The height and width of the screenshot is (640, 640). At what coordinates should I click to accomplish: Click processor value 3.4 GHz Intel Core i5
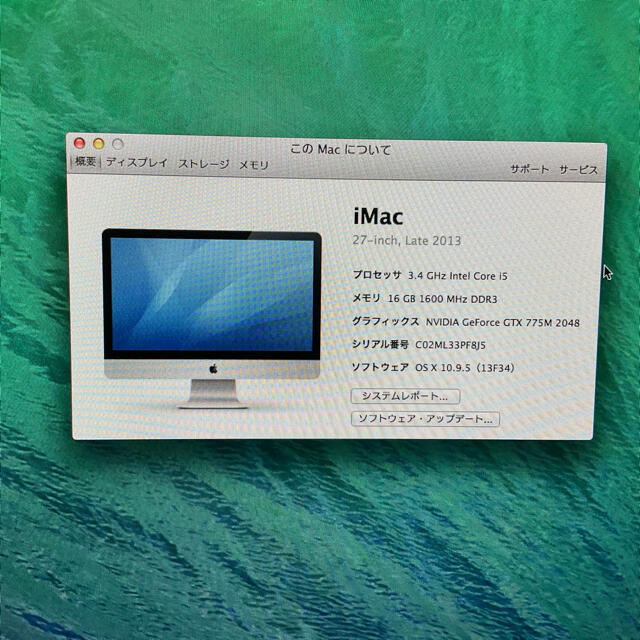click(x=458, y=276)
